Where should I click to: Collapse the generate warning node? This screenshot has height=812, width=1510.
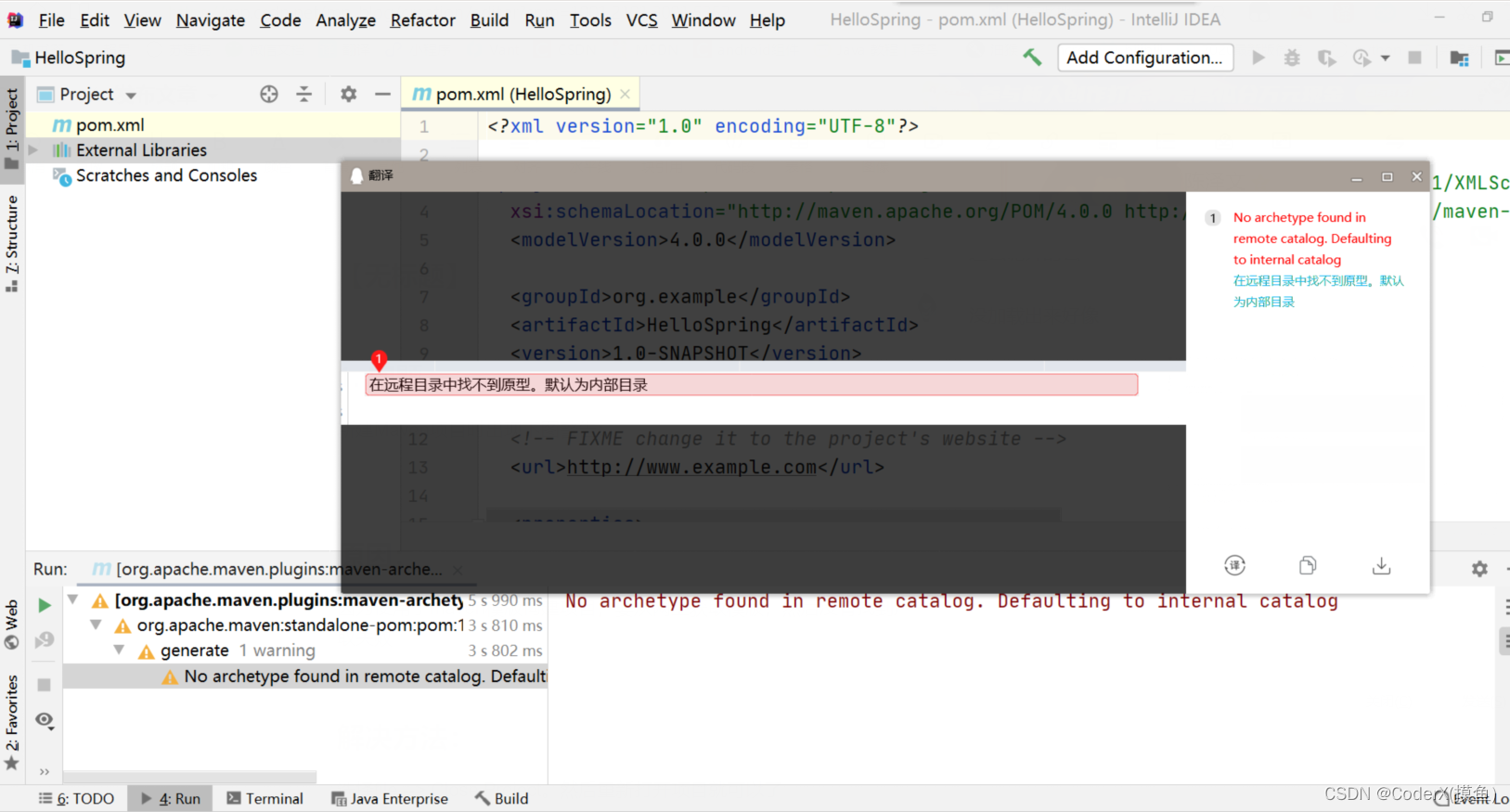pos(119,651)
